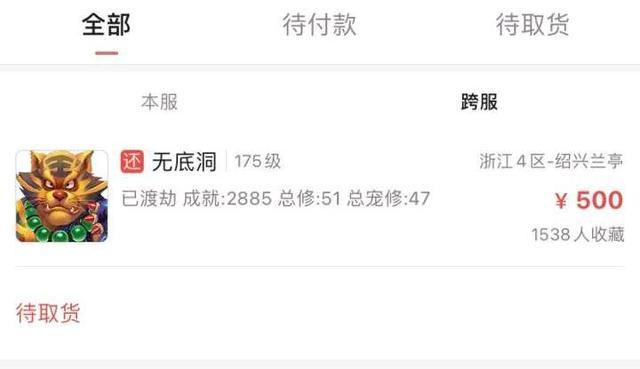Open the 待付款 tab
The height and width of the screenshot is (369, 640).
tap(320, 24)
